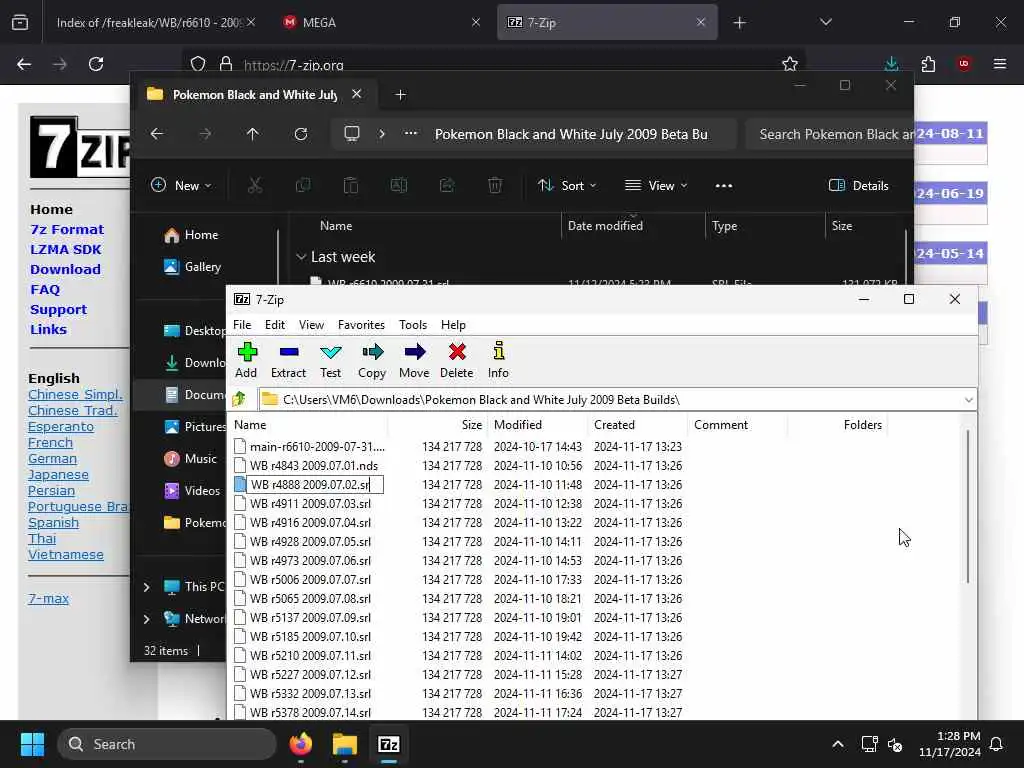Open the 7z Format link on website
This screenshot has height=768, width=1024.
pyautogui.click(x=67, y=229)
